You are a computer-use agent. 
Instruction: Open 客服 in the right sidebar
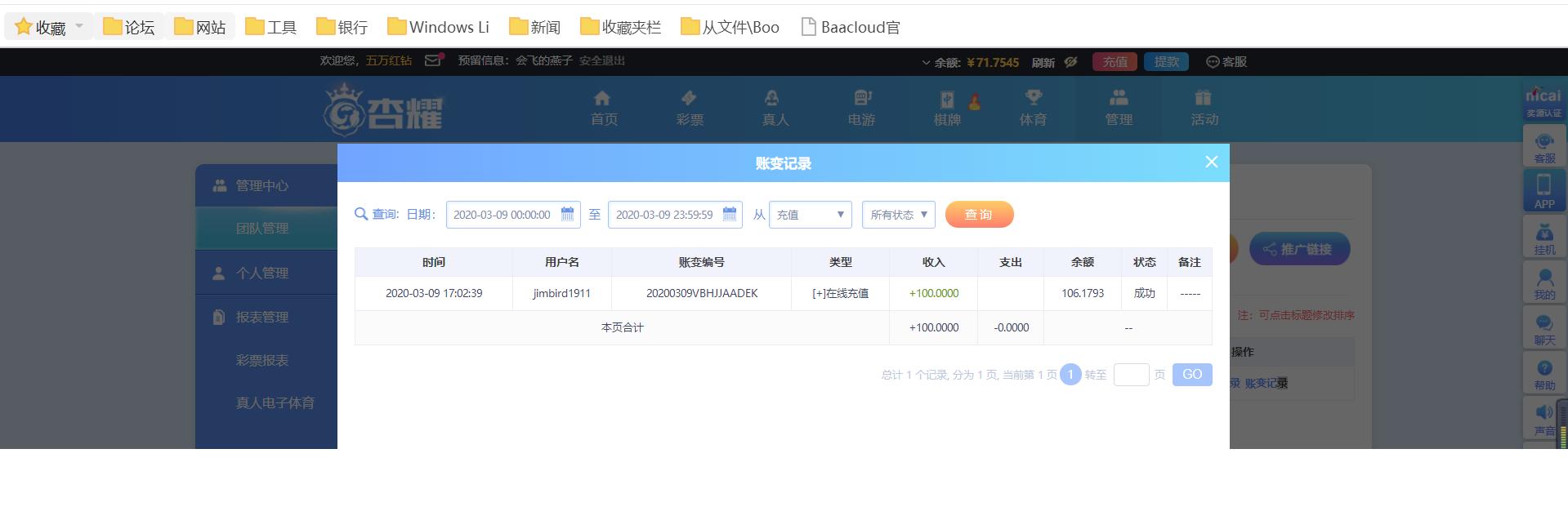tap(1544, 146)
